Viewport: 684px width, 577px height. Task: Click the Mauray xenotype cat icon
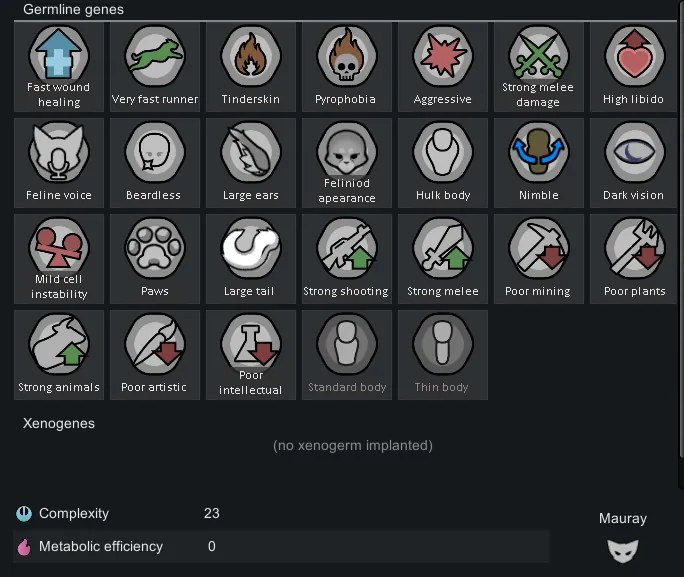623,551
